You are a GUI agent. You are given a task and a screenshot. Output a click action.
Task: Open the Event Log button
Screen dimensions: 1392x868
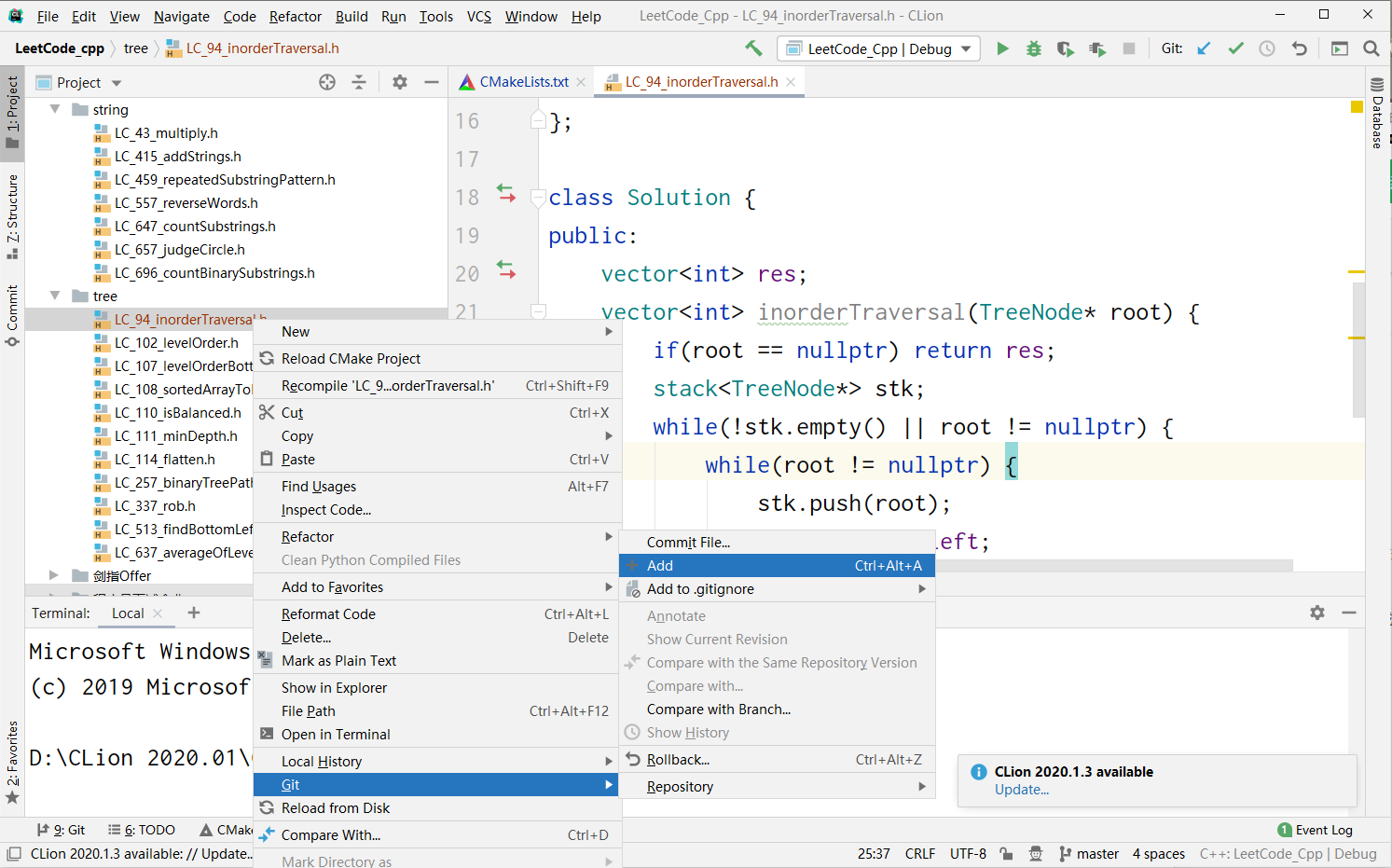pos(1315,830)
